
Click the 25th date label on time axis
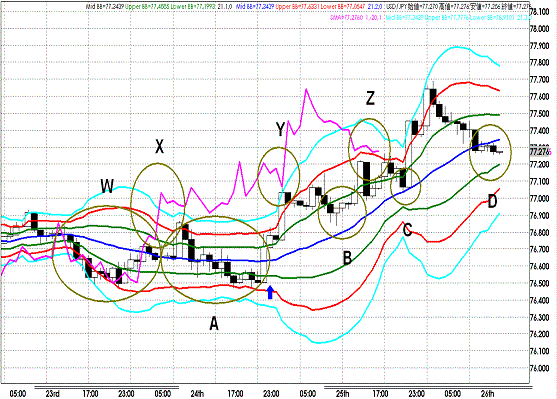pos(342,394)
